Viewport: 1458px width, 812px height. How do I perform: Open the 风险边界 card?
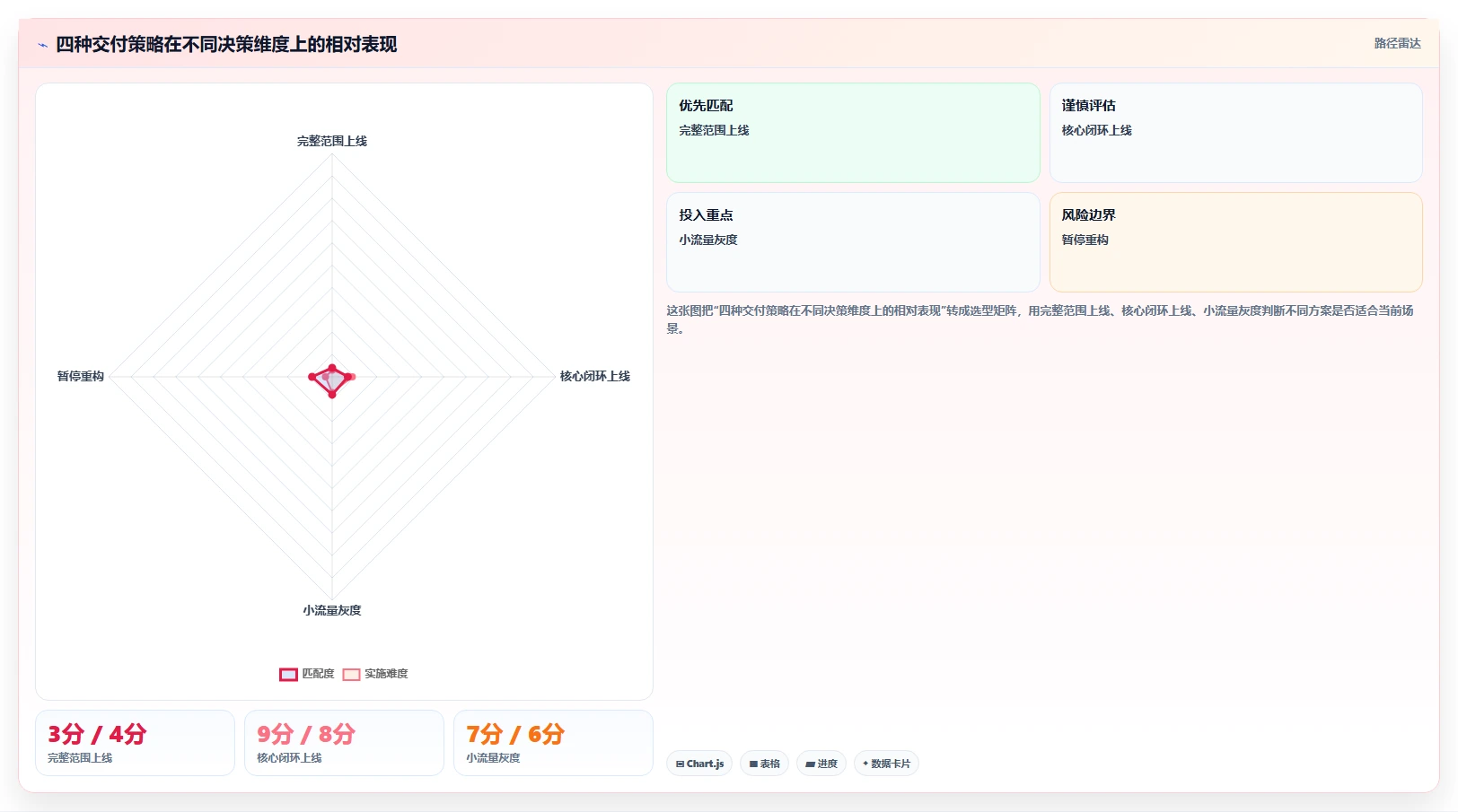(1235, 242)
